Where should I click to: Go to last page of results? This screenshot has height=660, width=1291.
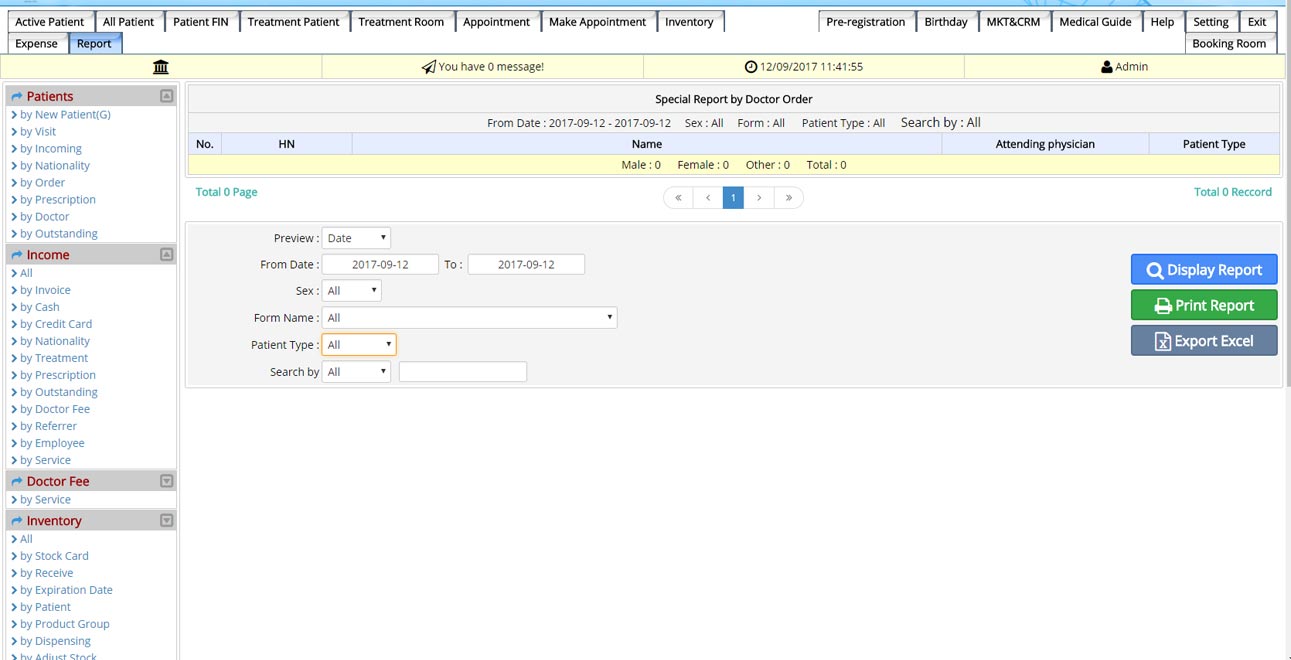[789, 198]
